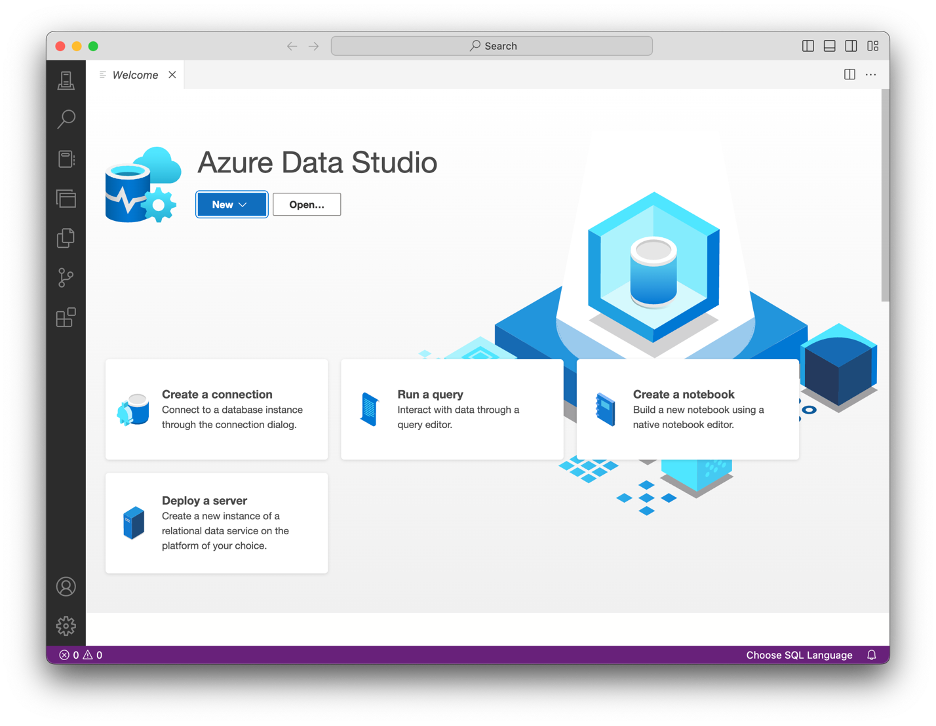Click the Open button
This screenshot has height=726, width=936.
(306, 204)
